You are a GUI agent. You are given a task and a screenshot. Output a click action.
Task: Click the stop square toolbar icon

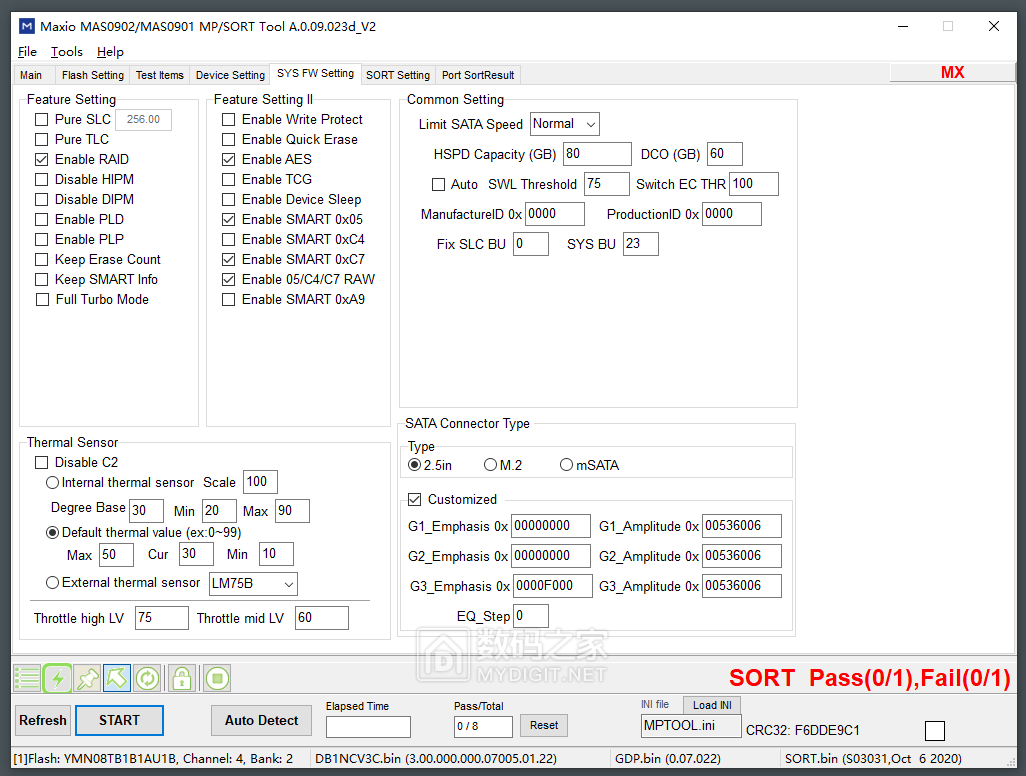coord(217,678)
